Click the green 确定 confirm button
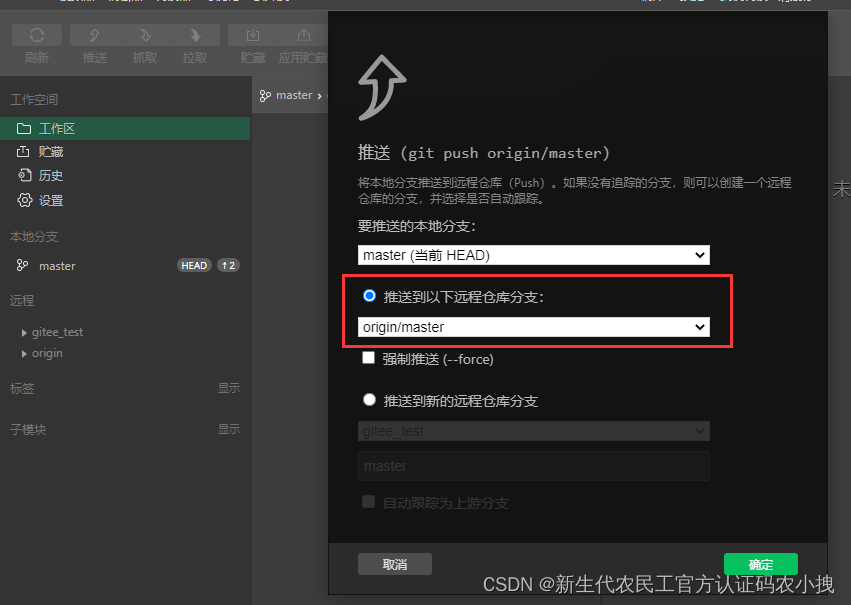Image resolution: width=851 pixels, height=605 pixels. pyautogui.click(x=761, y=564)
